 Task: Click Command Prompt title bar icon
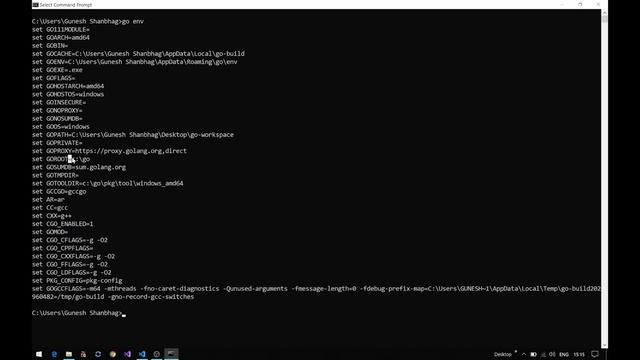coord(36,5)
